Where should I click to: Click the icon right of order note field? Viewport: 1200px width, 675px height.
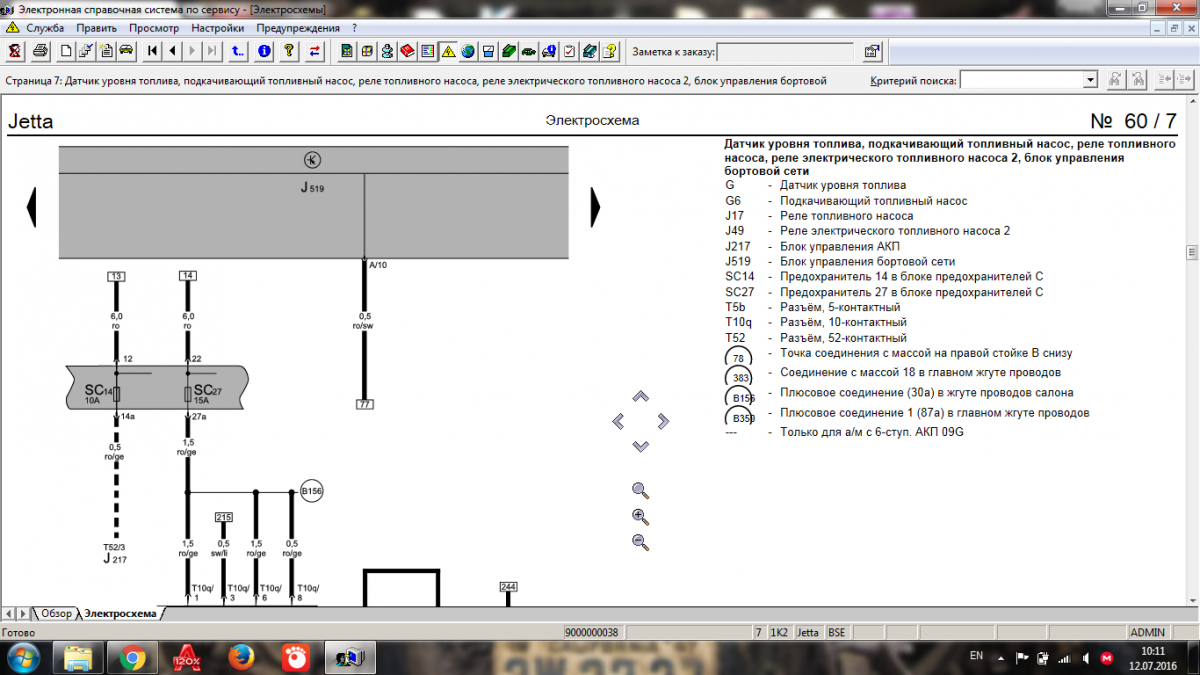872,51
